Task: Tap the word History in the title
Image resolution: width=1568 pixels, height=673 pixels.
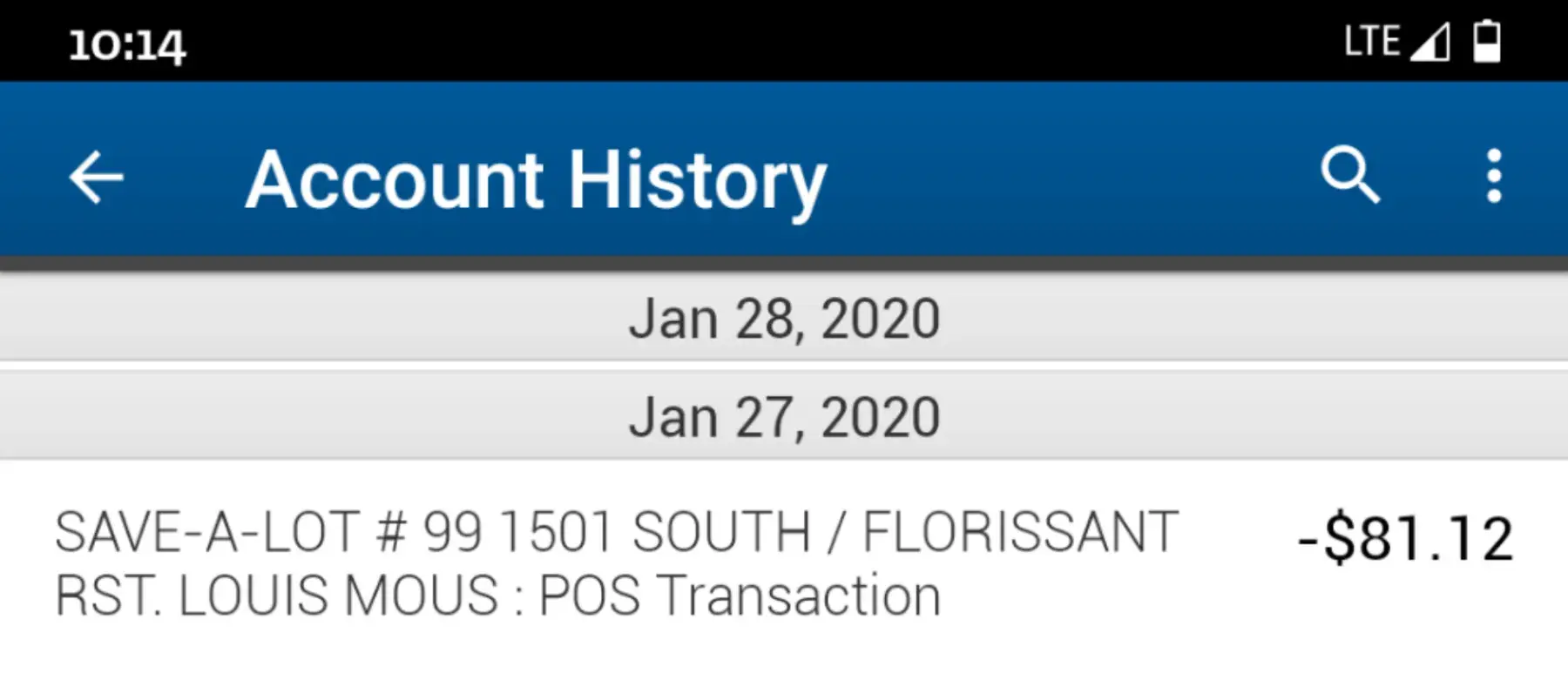Action: tap(697, 180)
